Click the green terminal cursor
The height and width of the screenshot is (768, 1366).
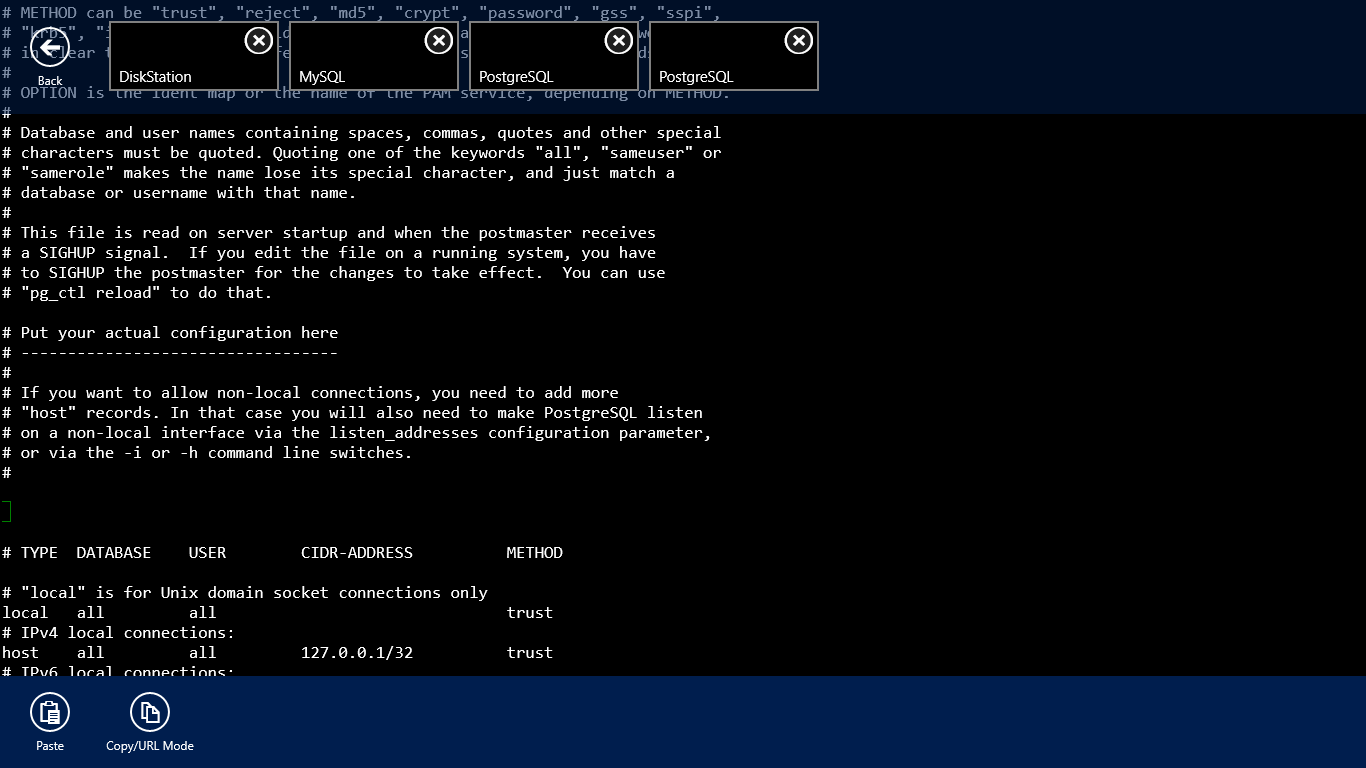(x=6, y=512)
